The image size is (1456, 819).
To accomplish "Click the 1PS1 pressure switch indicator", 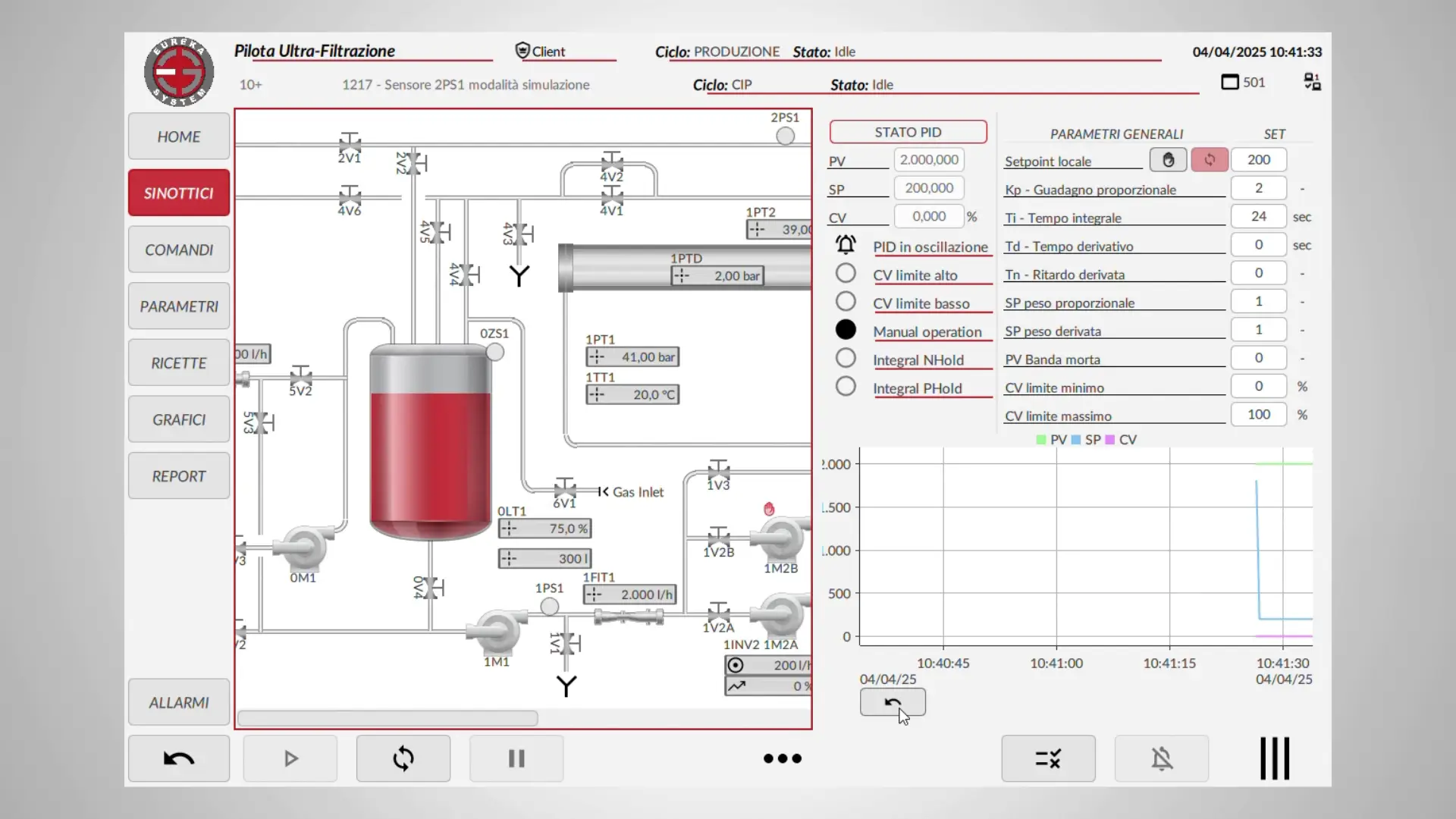I will [x=550, y=606].
